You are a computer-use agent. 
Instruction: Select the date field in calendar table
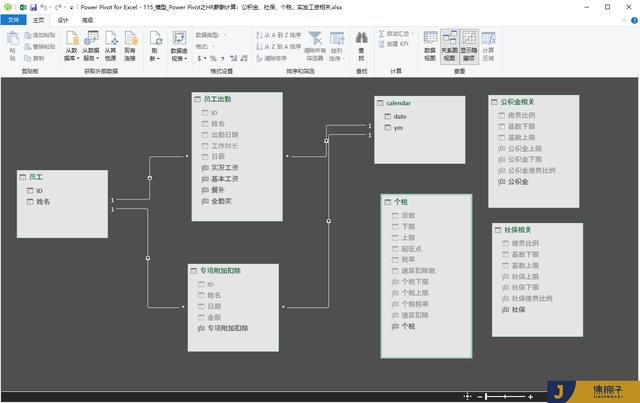[x=400, y=116]
